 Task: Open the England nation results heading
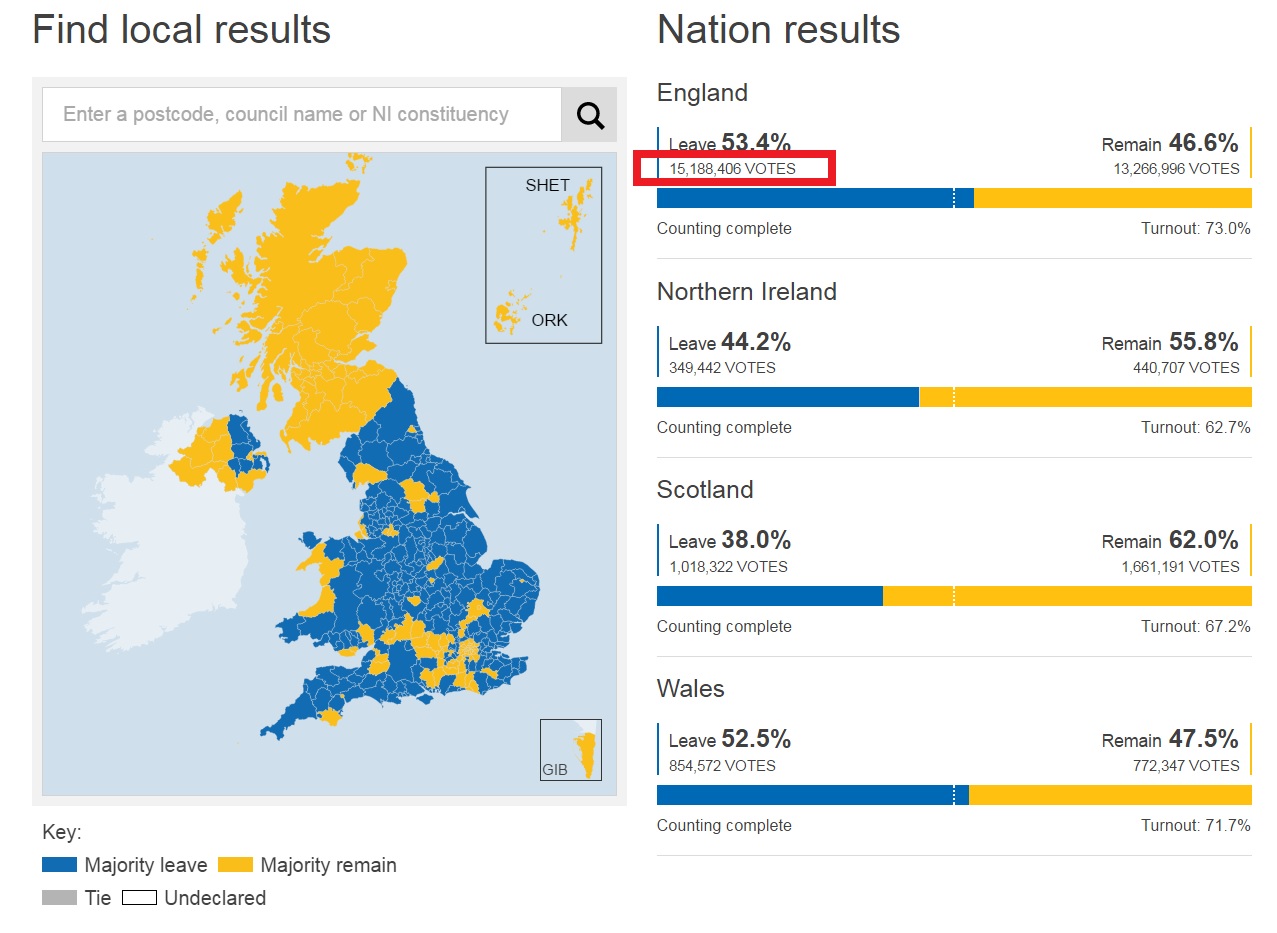point(702,93)
